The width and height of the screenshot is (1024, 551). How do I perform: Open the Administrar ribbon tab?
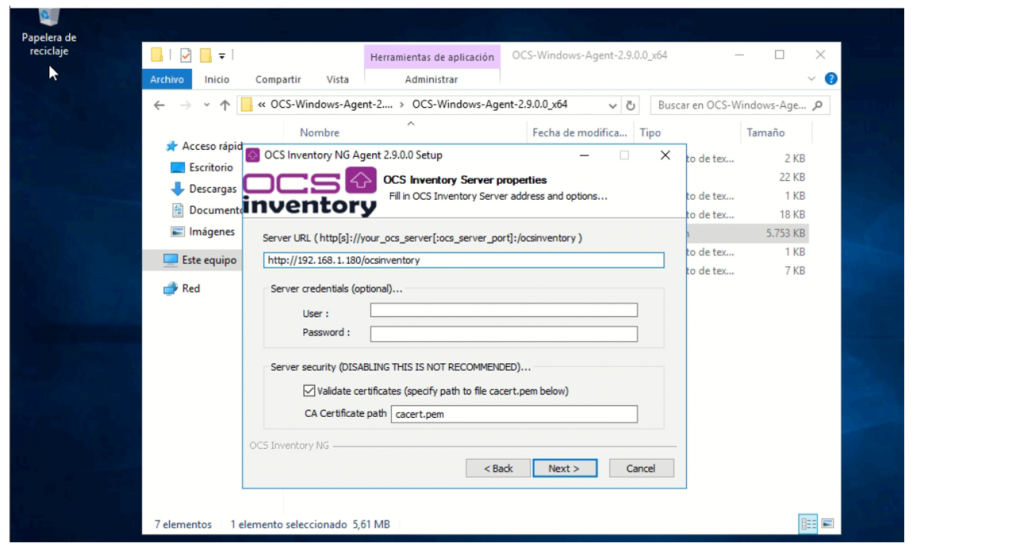pos(431,79)
